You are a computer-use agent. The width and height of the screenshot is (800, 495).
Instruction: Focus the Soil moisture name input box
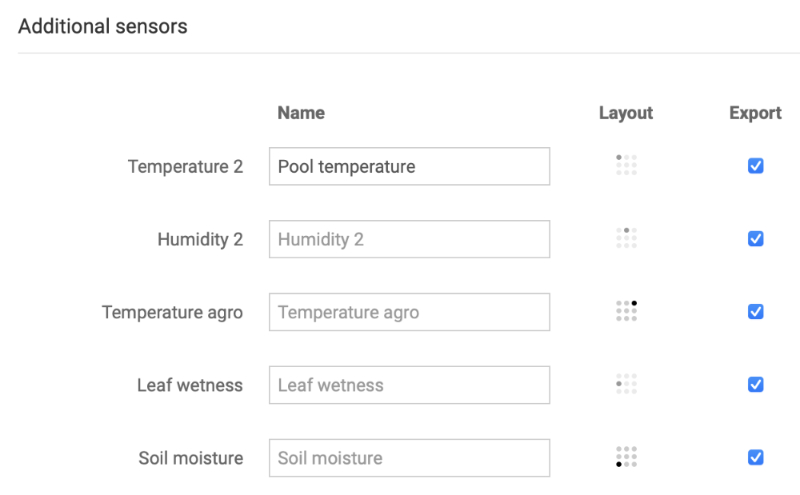click(x=409, y=458)
